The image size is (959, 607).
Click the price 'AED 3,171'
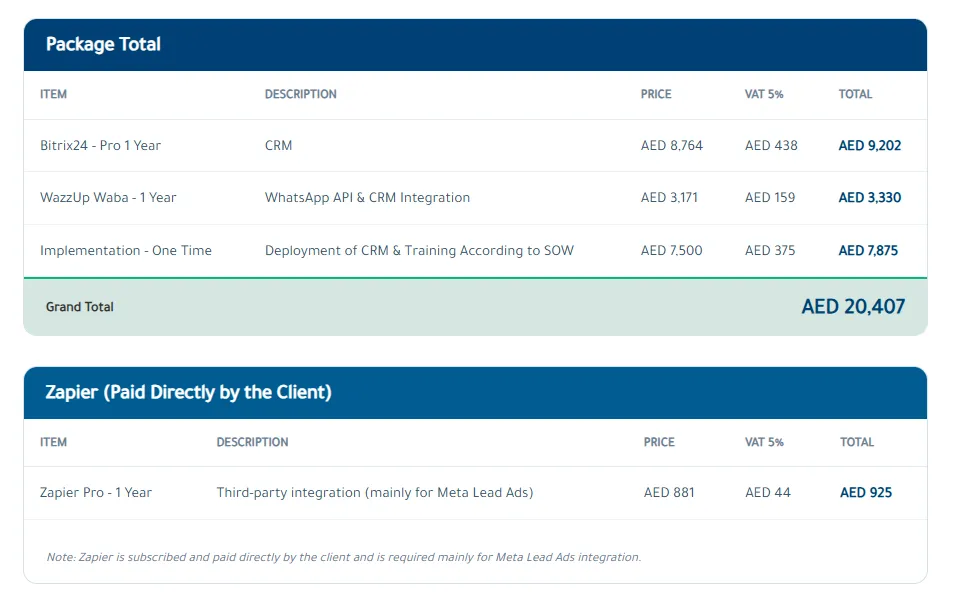(x=669, y=198)
